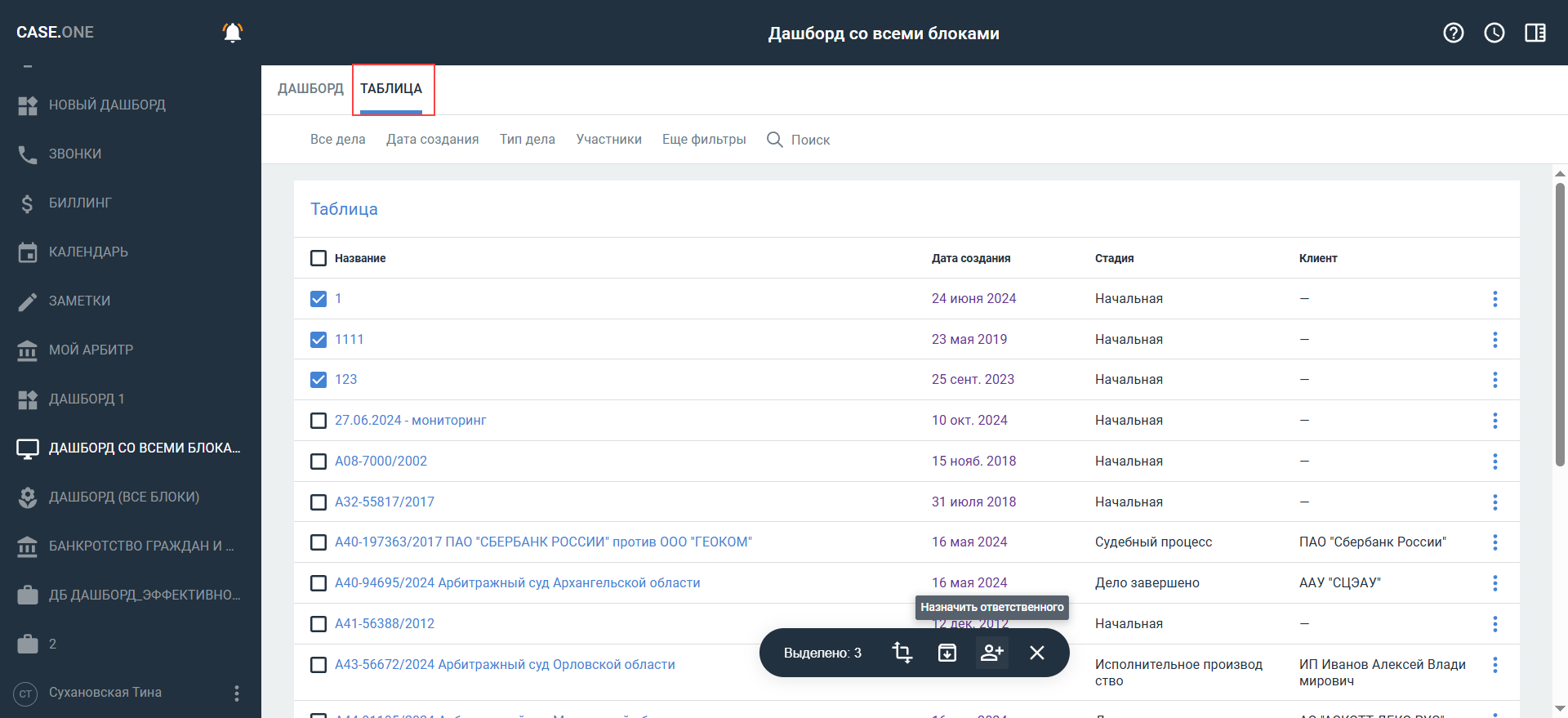
Task: Open row menu for А41-56388/2012
Action: pyautogui.click(x=1495, y=624)
